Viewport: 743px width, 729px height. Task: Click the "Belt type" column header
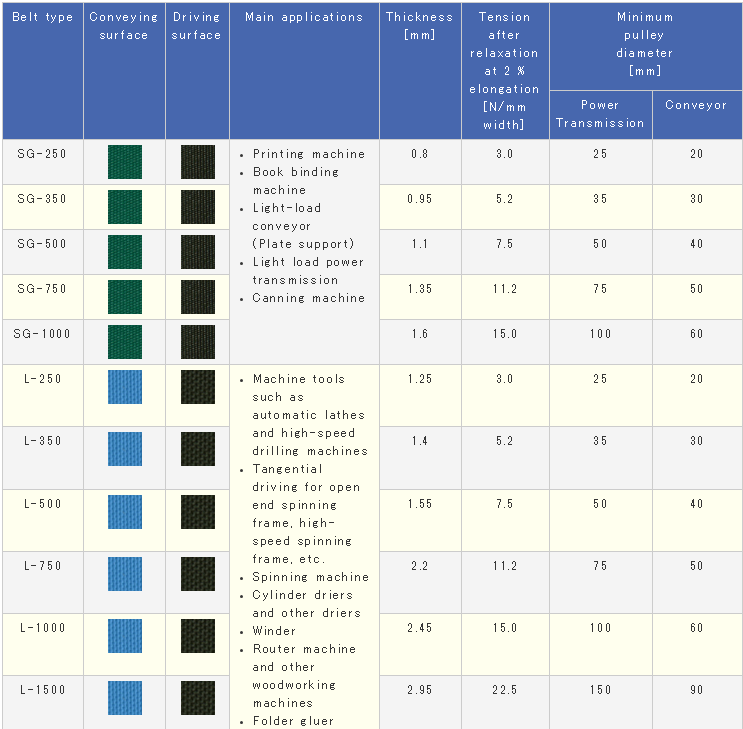[42, 18]
